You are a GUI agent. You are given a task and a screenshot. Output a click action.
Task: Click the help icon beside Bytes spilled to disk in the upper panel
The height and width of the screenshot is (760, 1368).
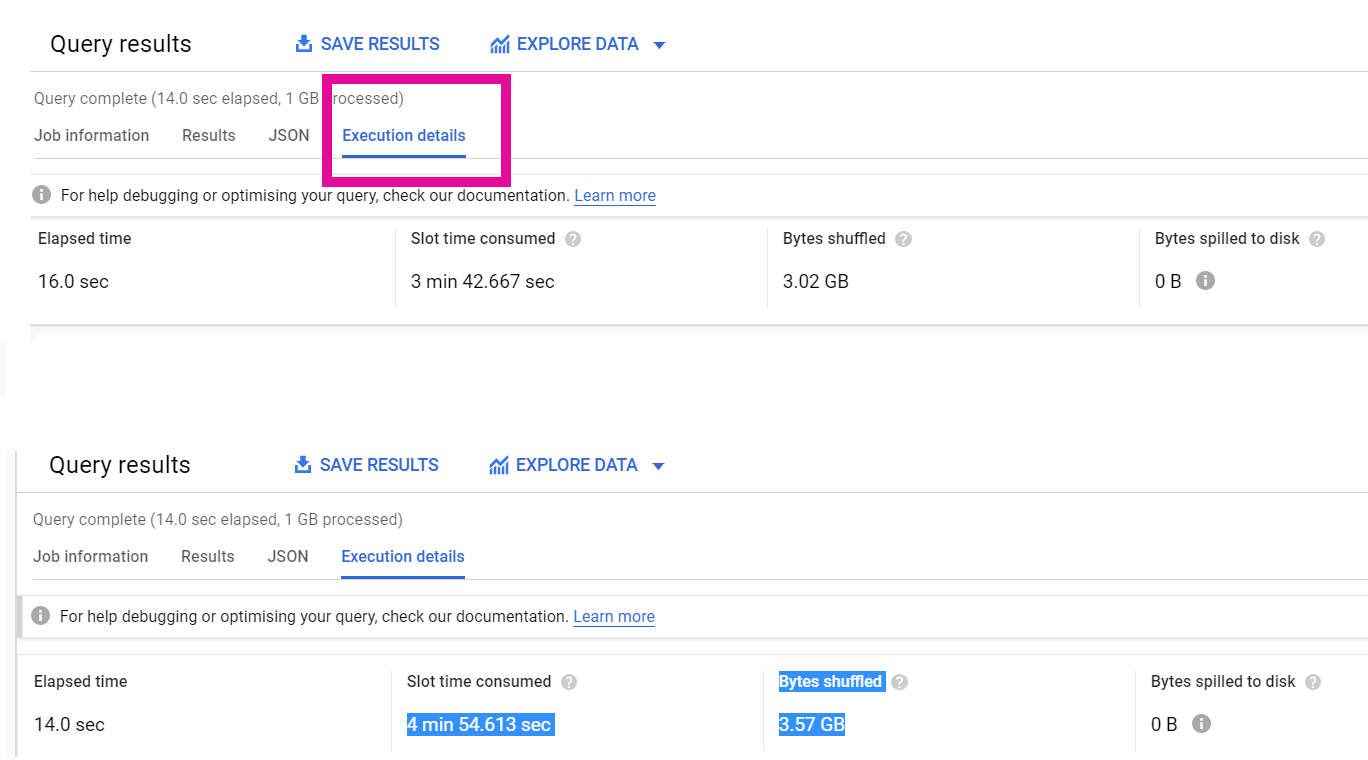1317,239
